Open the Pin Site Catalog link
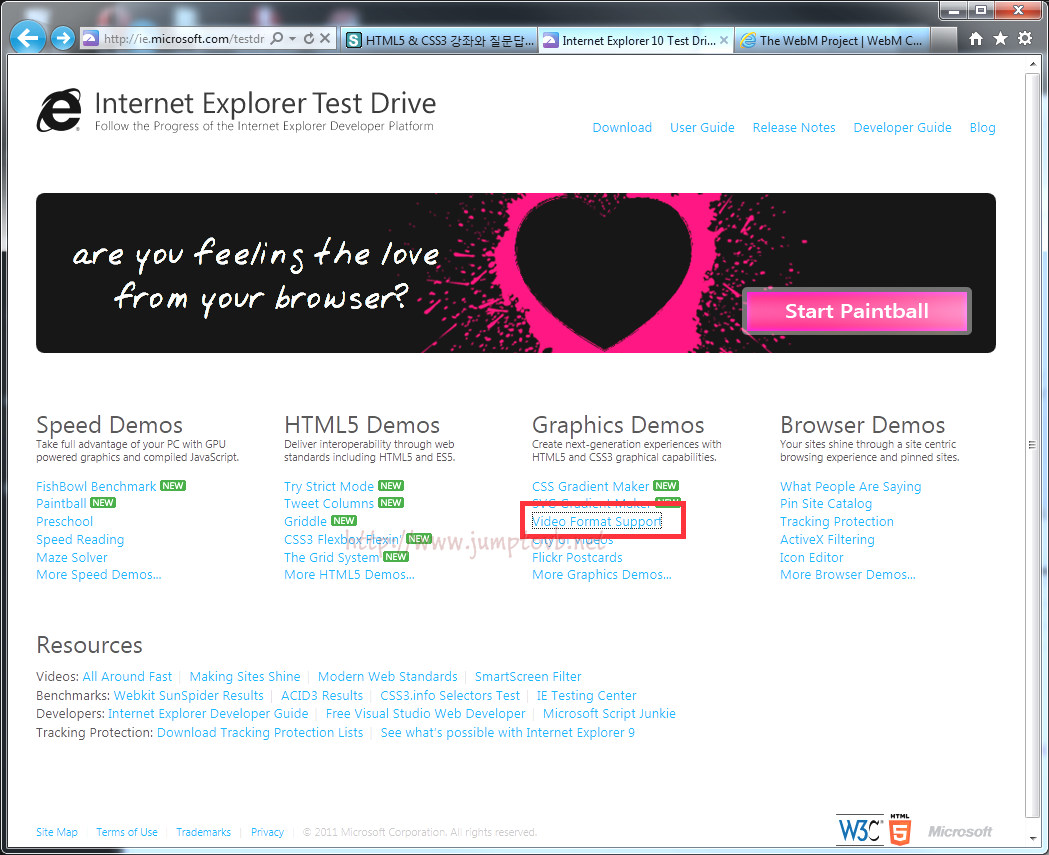The width and height of the screenshot is (1049, 855). click(826, 503)
